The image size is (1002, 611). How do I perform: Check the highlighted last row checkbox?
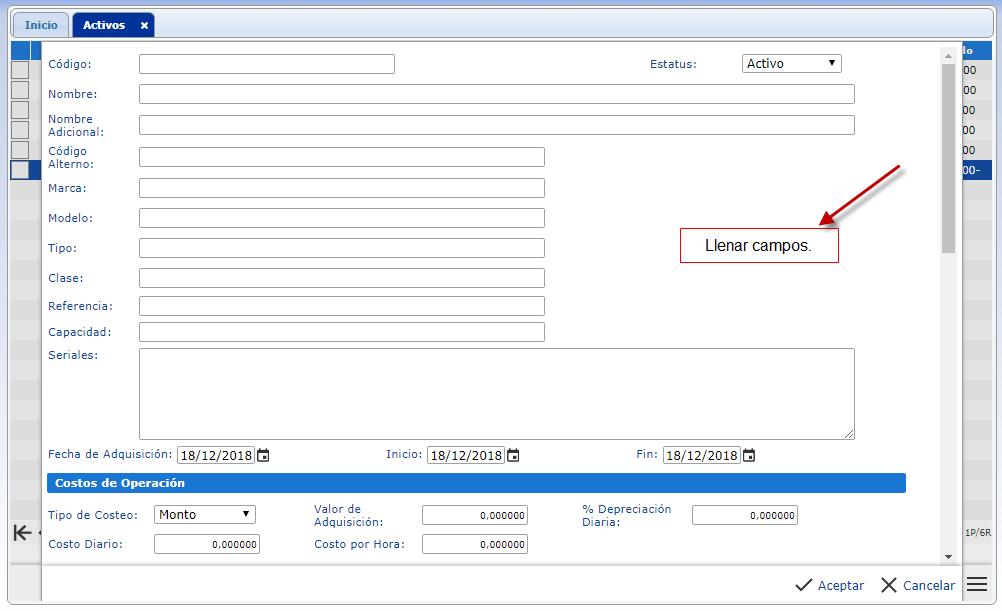click(x=20, y=170)
